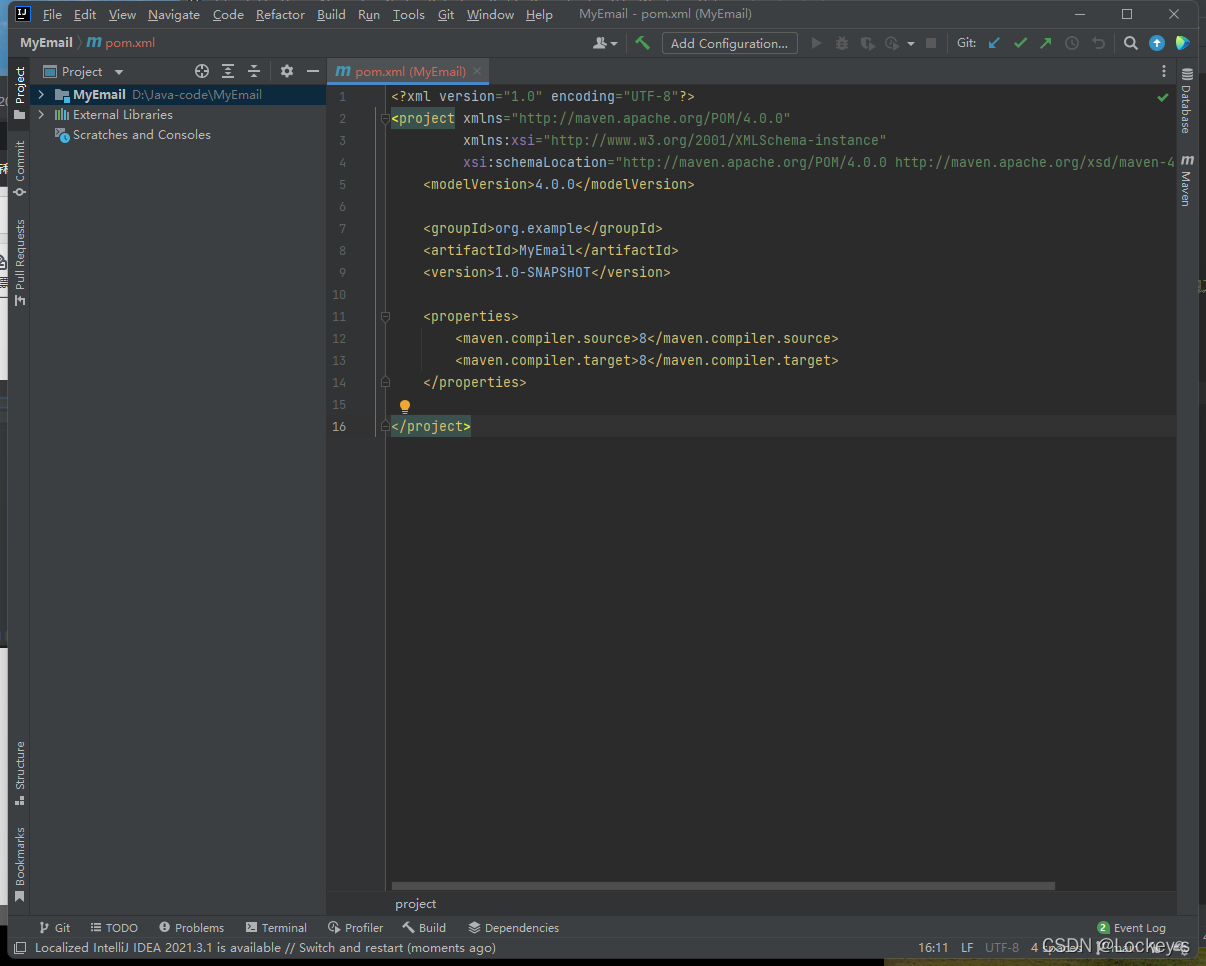Click the fold end marker at line 14
The width and height of the screenshot is (1206, 966).
[x=385, y=383]
